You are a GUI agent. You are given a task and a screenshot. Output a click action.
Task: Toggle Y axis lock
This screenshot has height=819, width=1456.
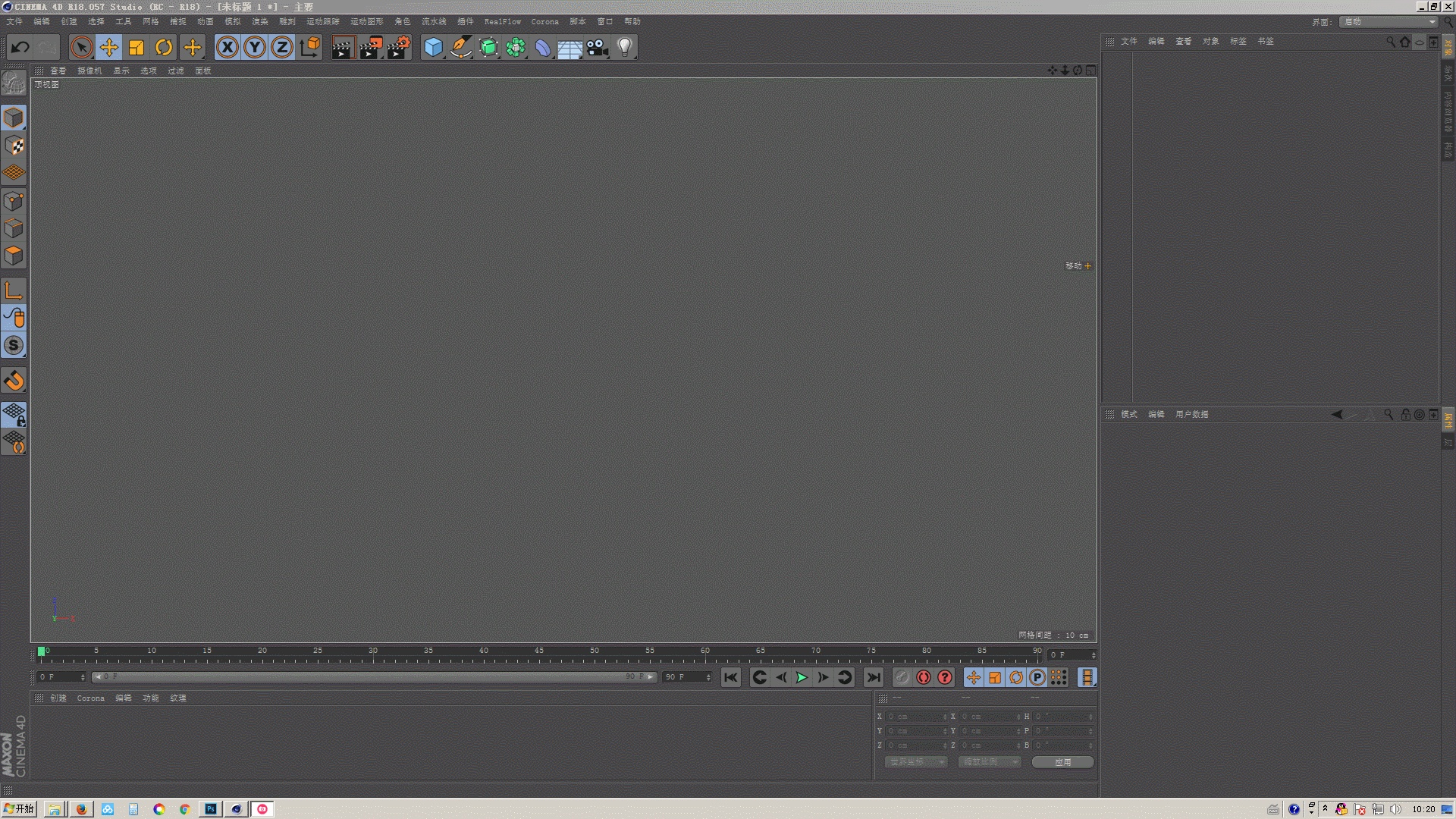click(x=255, y=48)
